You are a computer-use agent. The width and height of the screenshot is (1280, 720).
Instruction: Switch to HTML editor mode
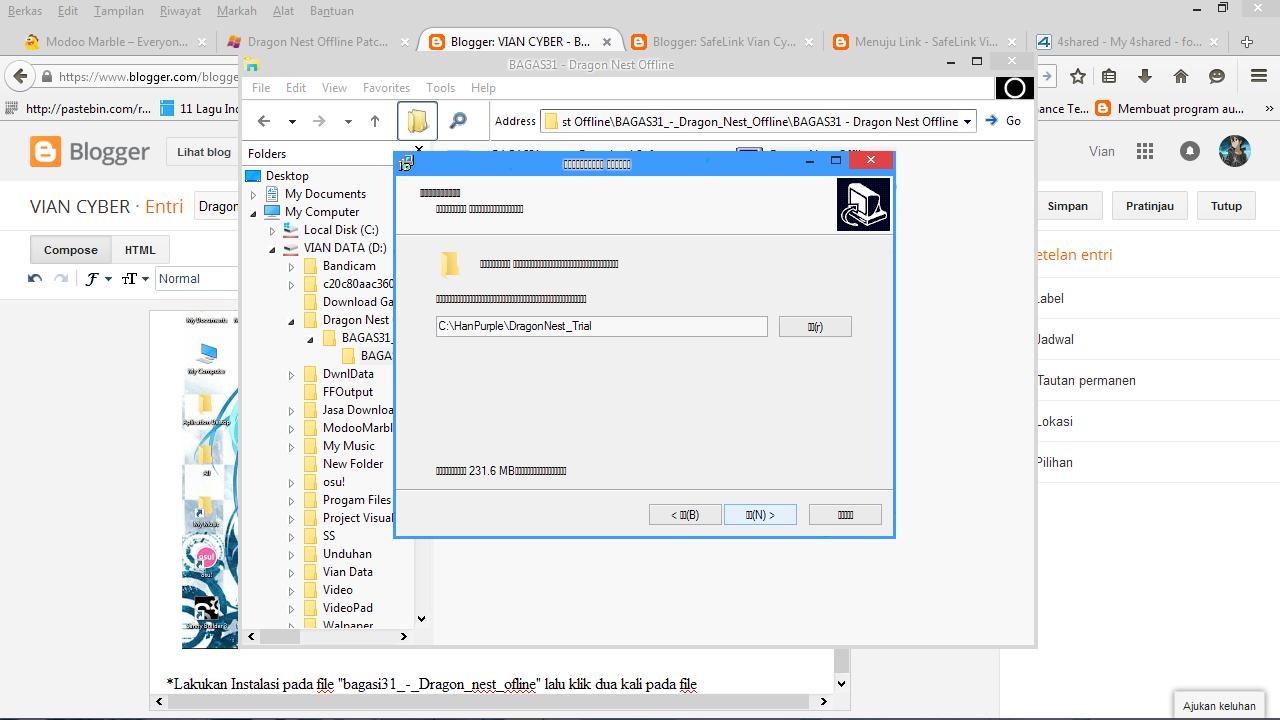click(140, 250)
